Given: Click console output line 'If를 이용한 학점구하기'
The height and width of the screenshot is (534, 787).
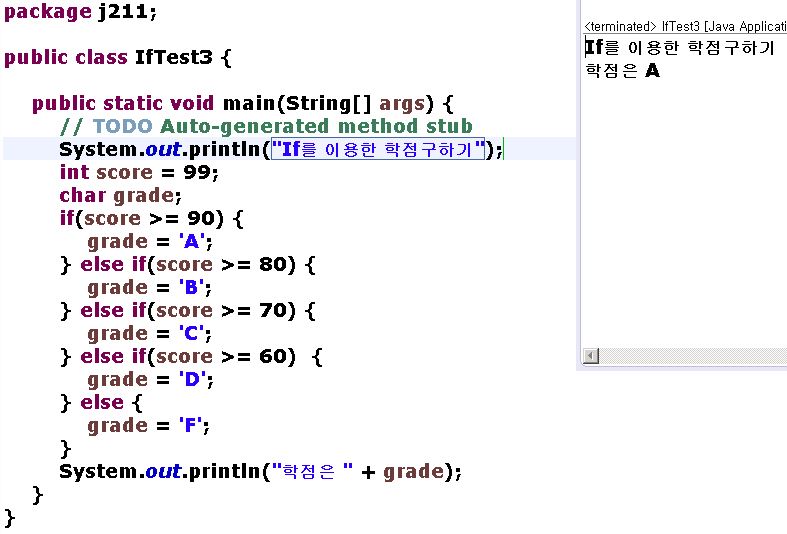Looking at the screenshot, I should 680,48.
